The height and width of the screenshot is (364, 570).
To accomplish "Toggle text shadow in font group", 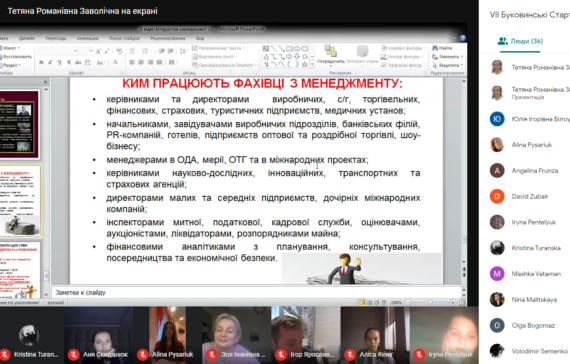I will click(x=69, y=62).
